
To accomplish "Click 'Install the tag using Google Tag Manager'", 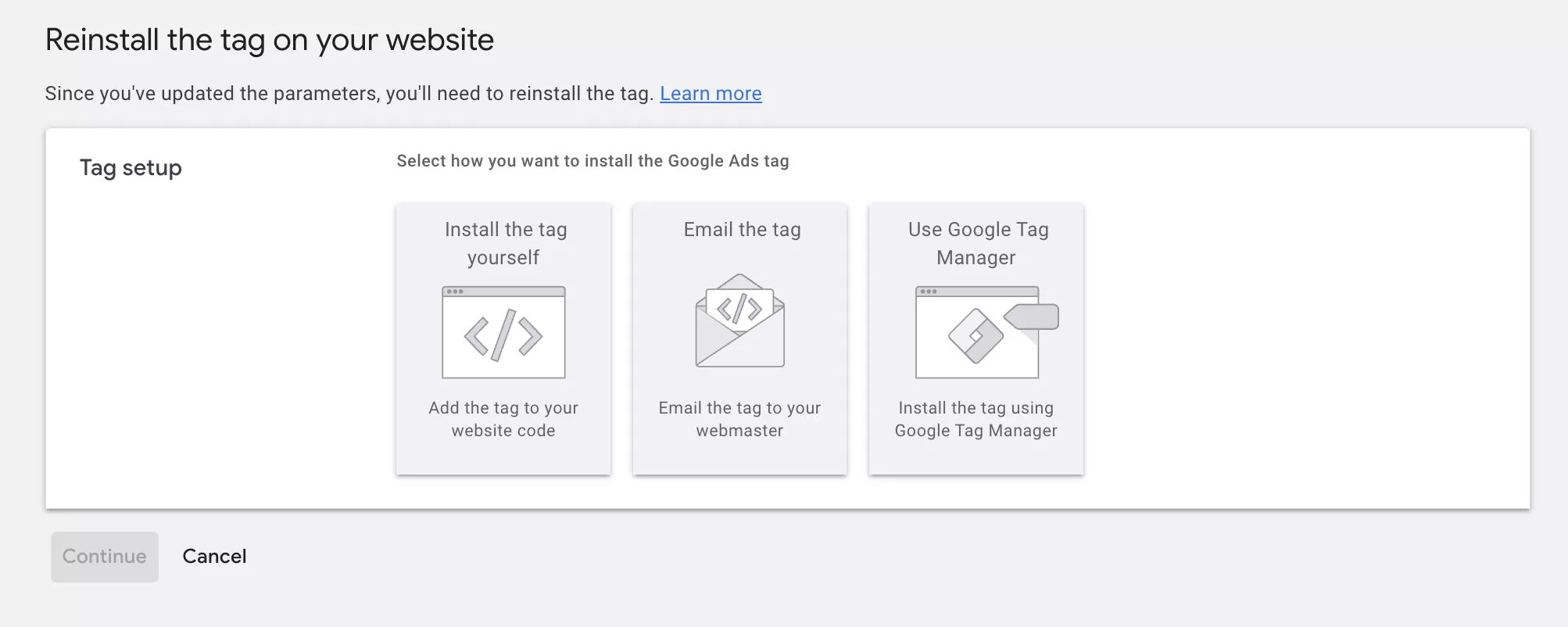I will 976,419.
